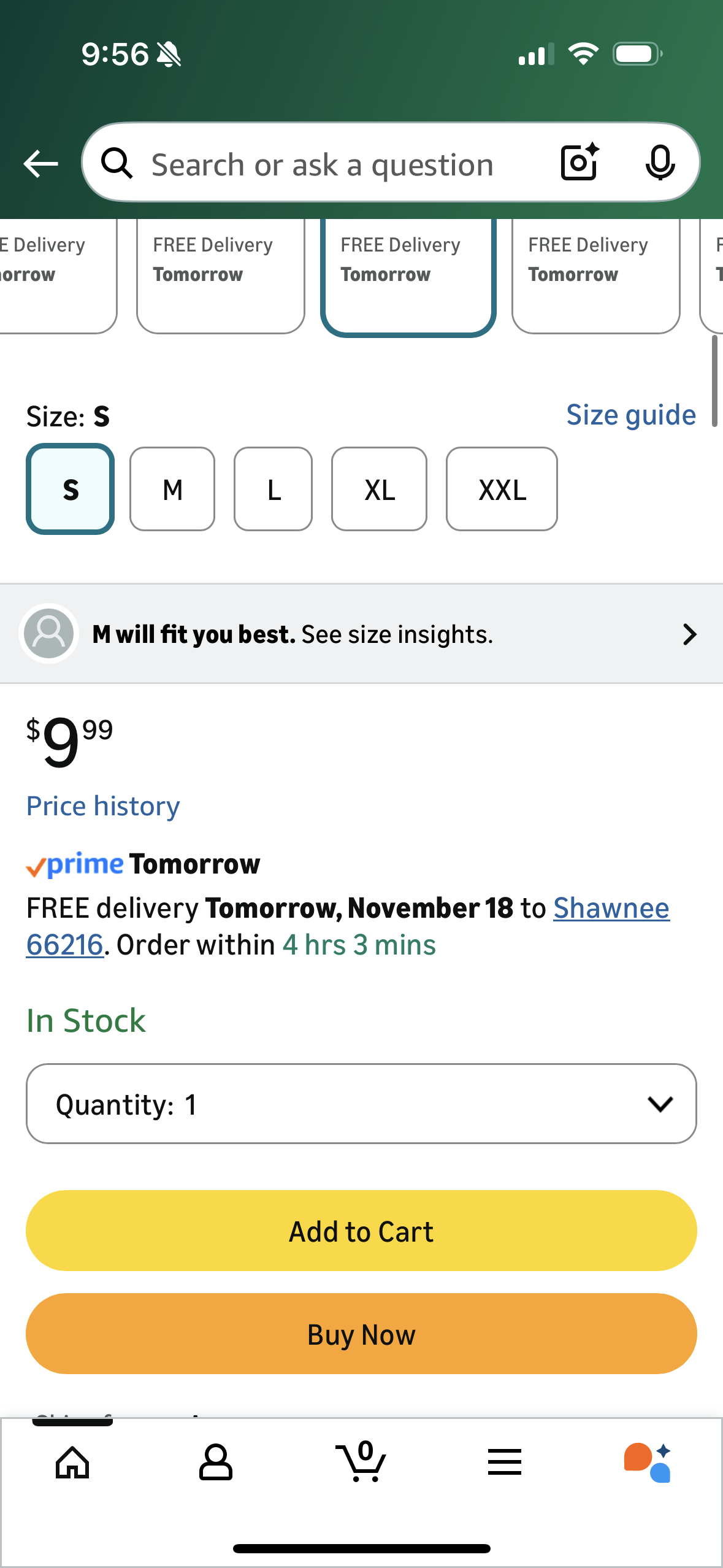
Task: Tap the microphone voice search icon
Action: 660,163
